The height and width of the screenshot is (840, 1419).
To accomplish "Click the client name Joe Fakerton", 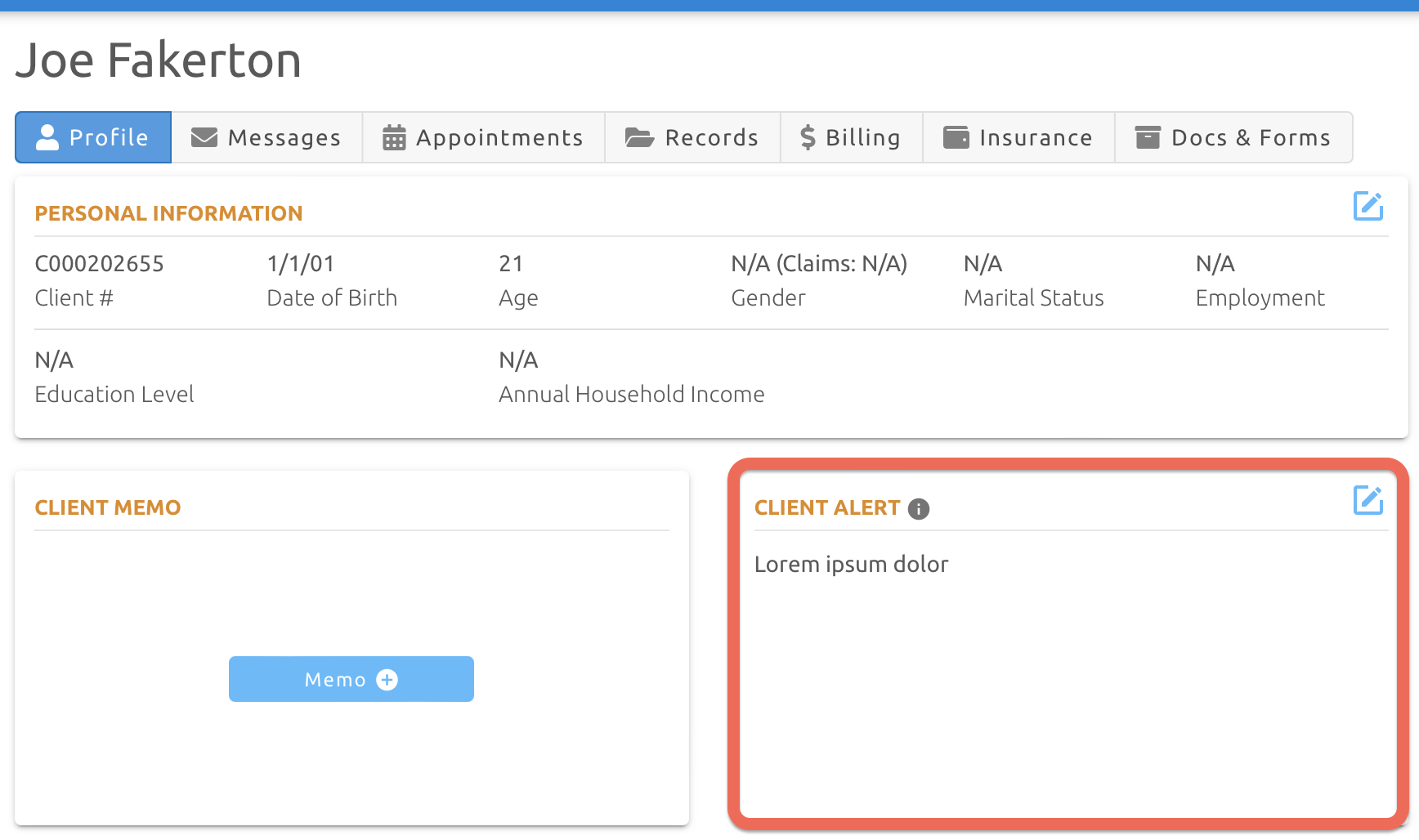I will pos(159,60).
